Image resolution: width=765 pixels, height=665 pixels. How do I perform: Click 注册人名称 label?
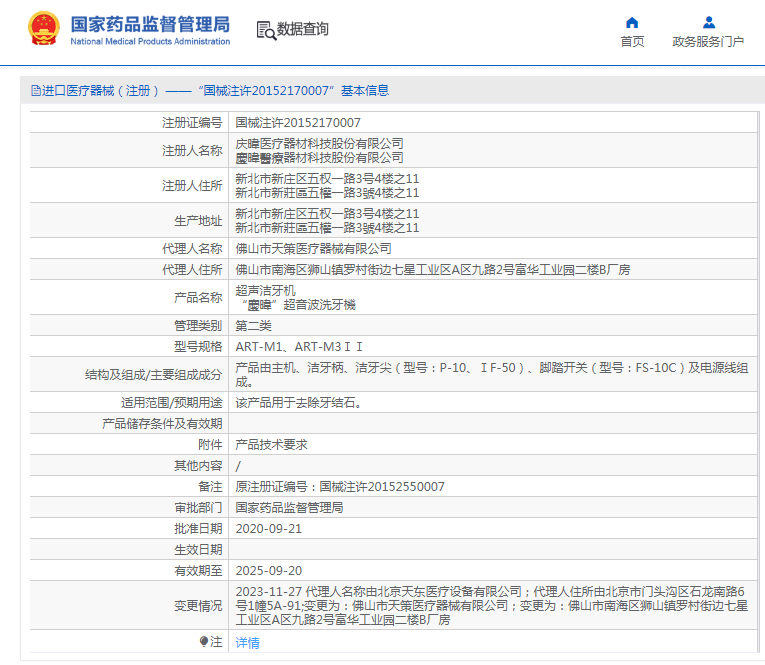pyautogui.click(x=192, y=150)
